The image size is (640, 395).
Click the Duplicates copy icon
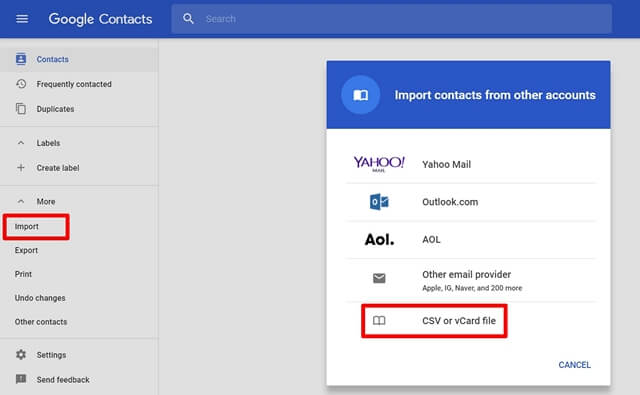point(21,109)
